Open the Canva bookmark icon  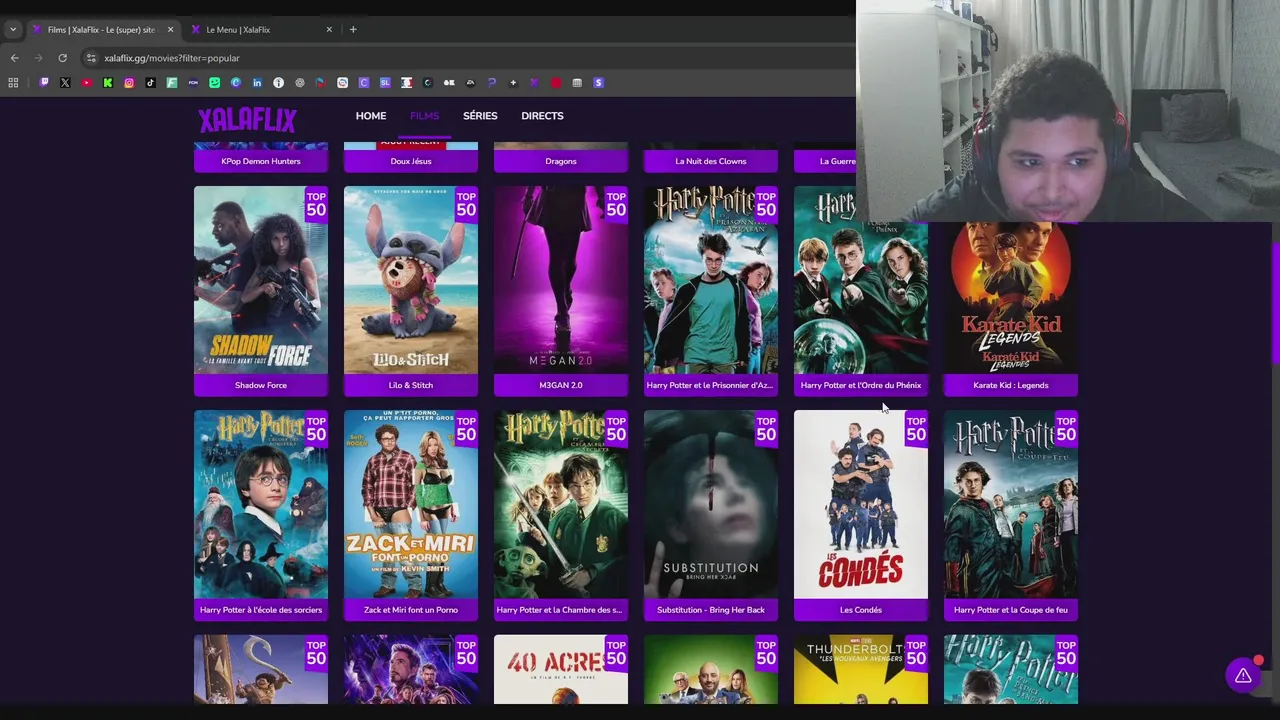click(236, 83)
